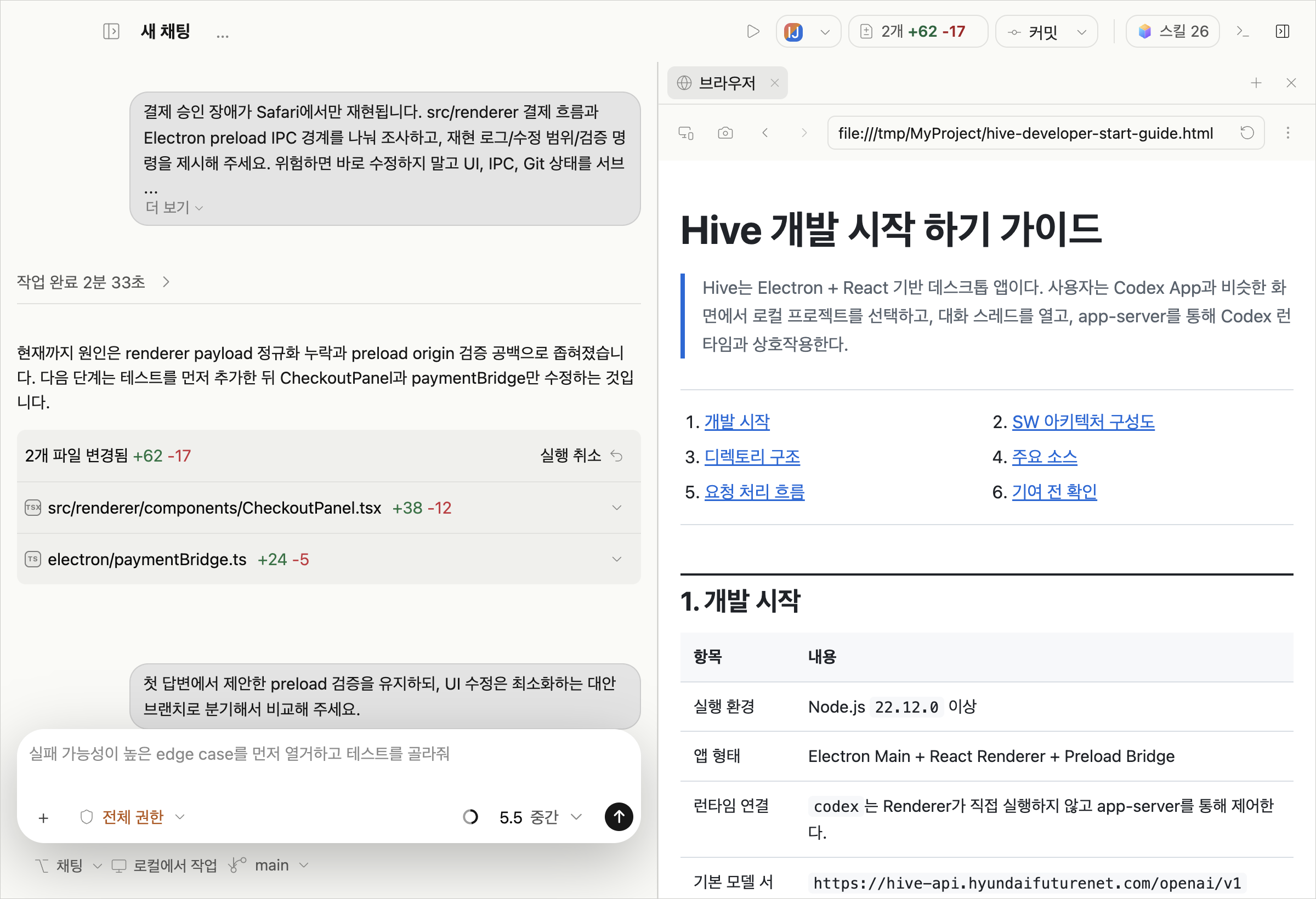Close the 브라우저 tab
1316x899 pixels.
775,83
